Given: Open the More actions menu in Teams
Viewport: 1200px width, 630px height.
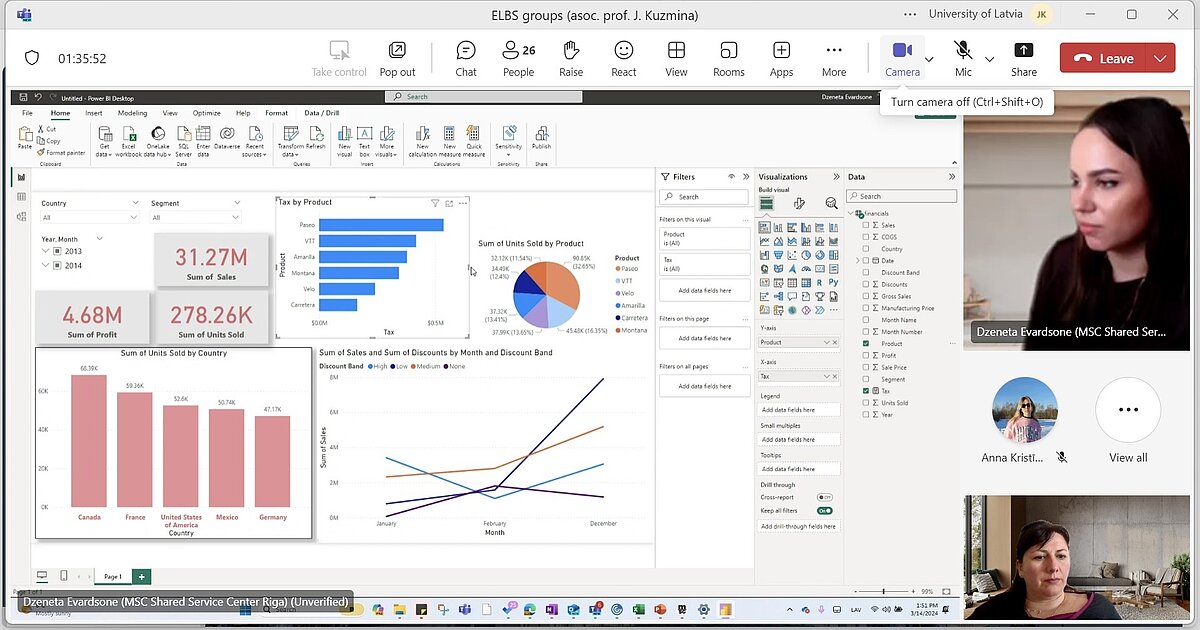Looking at the screenshot, I should click(x=834, y=58).
